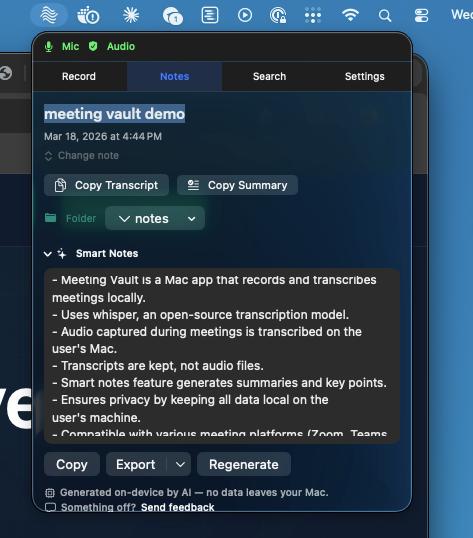Open the Export options dropdown arrow
Screen dimensions: 473x538
click(180, 465)
